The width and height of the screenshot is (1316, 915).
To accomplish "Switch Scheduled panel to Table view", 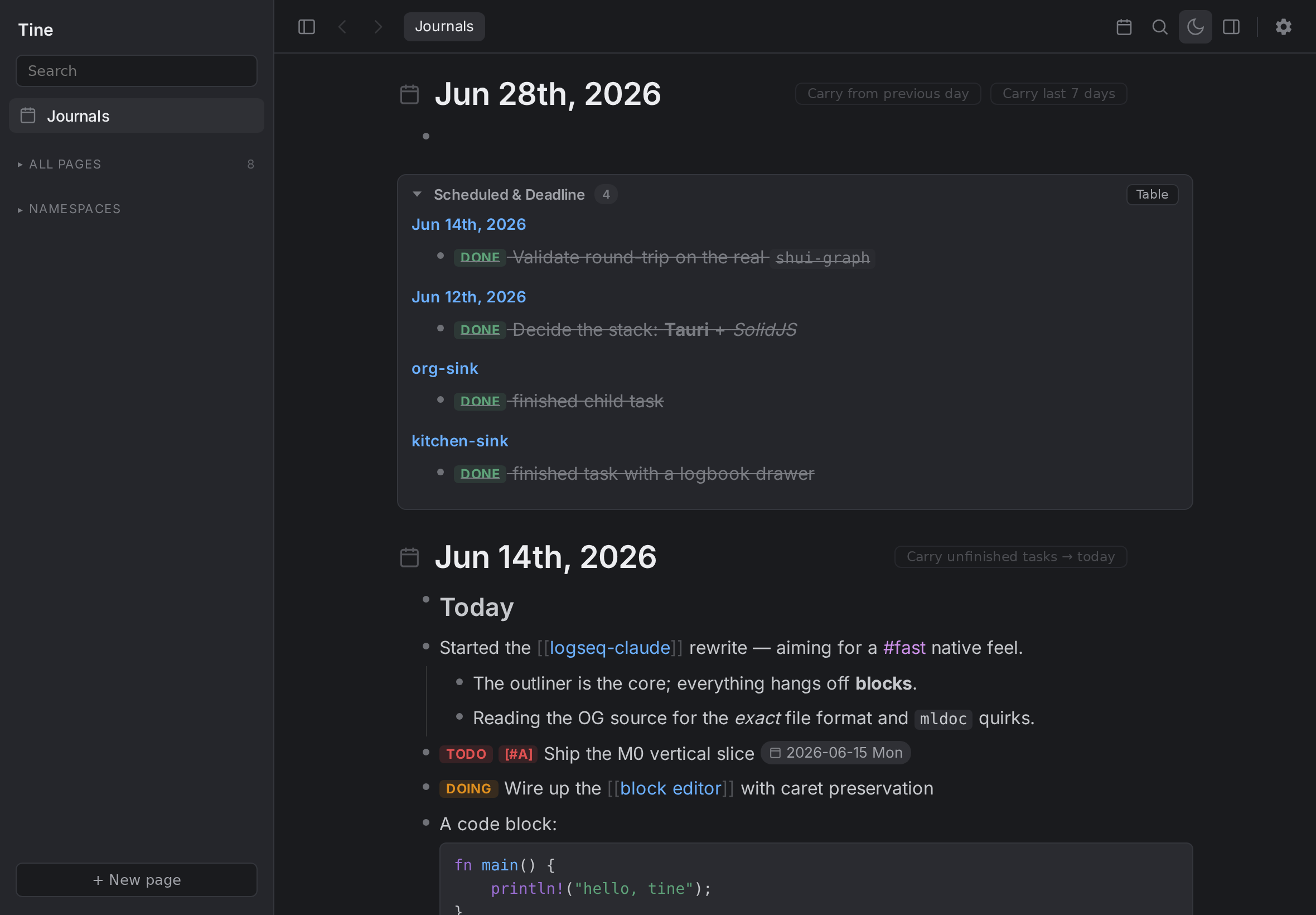I will pyautogui.click(x=1151, y=194).
